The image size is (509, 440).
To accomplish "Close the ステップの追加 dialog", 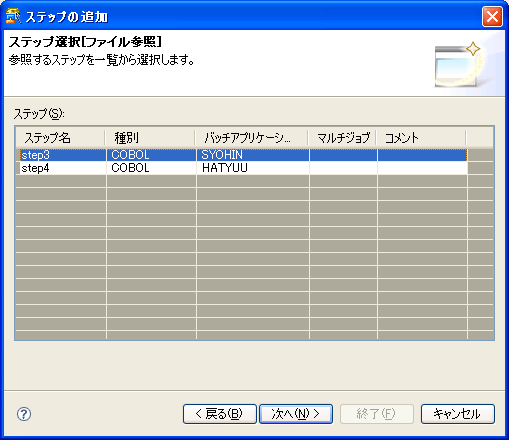I will [492, 16].
